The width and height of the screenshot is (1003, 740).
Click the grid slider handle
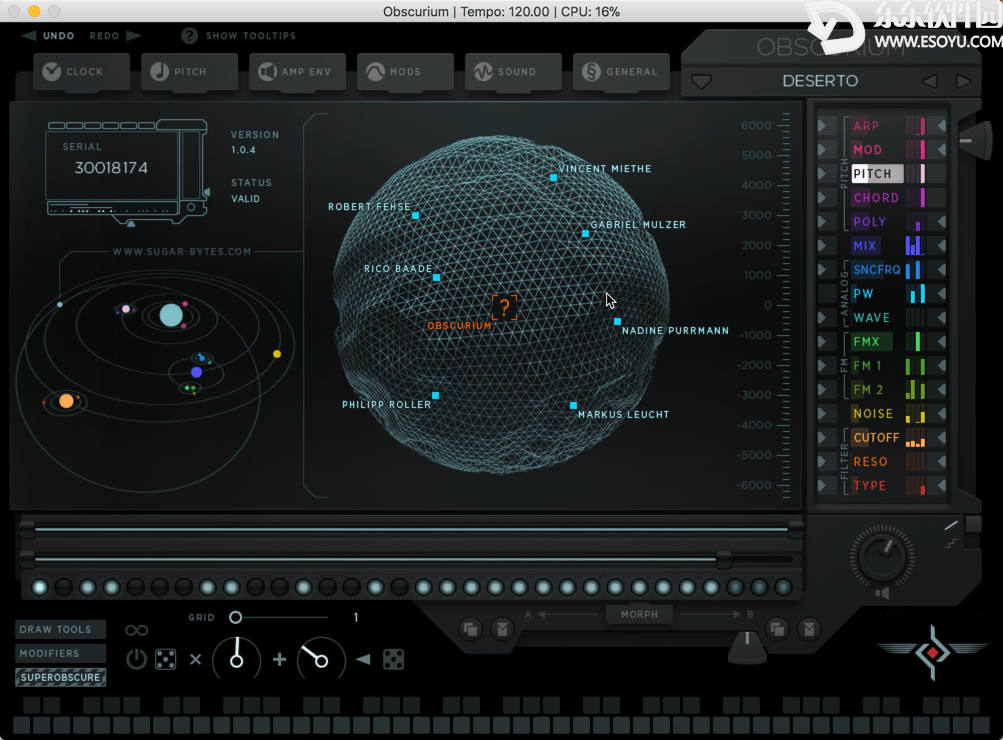pos(235,617)
